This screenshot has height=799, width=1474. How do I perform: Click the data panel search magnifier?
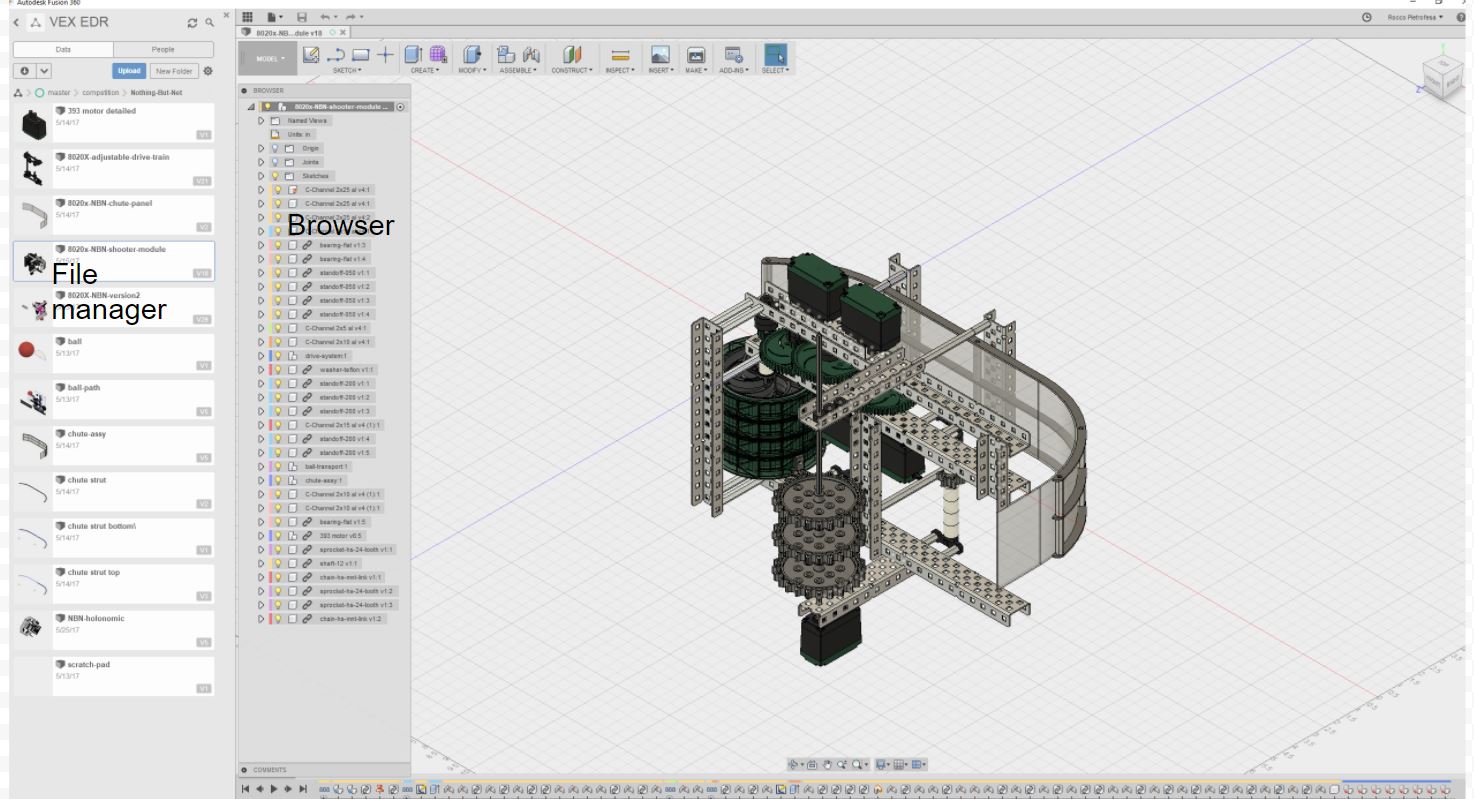[209, 22]
